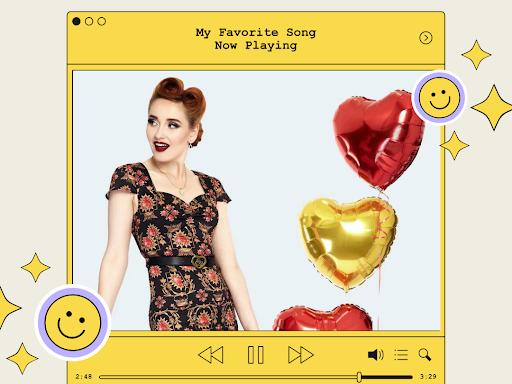Open the playlist list icon
The image size is (512, 384).
click(401, 355)
